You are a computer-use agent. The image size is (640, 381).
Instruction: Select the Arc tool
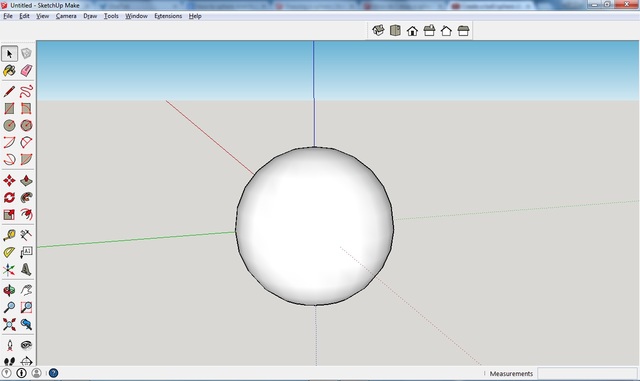(x=9, y=143)
